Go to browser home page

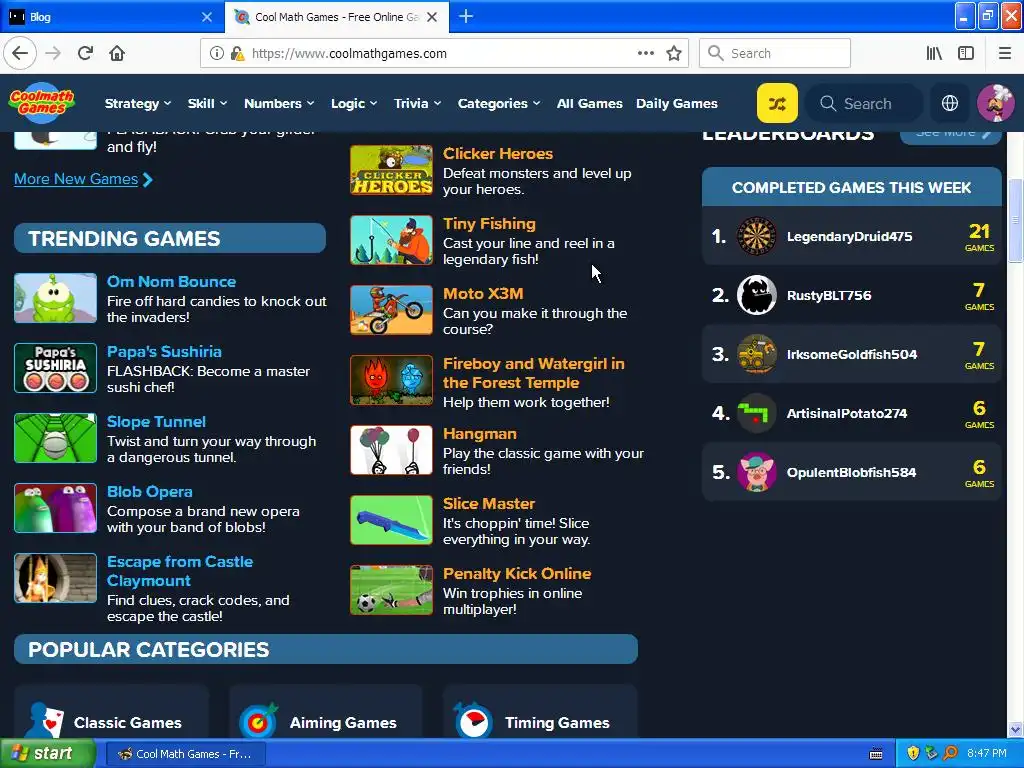point(117,53)
